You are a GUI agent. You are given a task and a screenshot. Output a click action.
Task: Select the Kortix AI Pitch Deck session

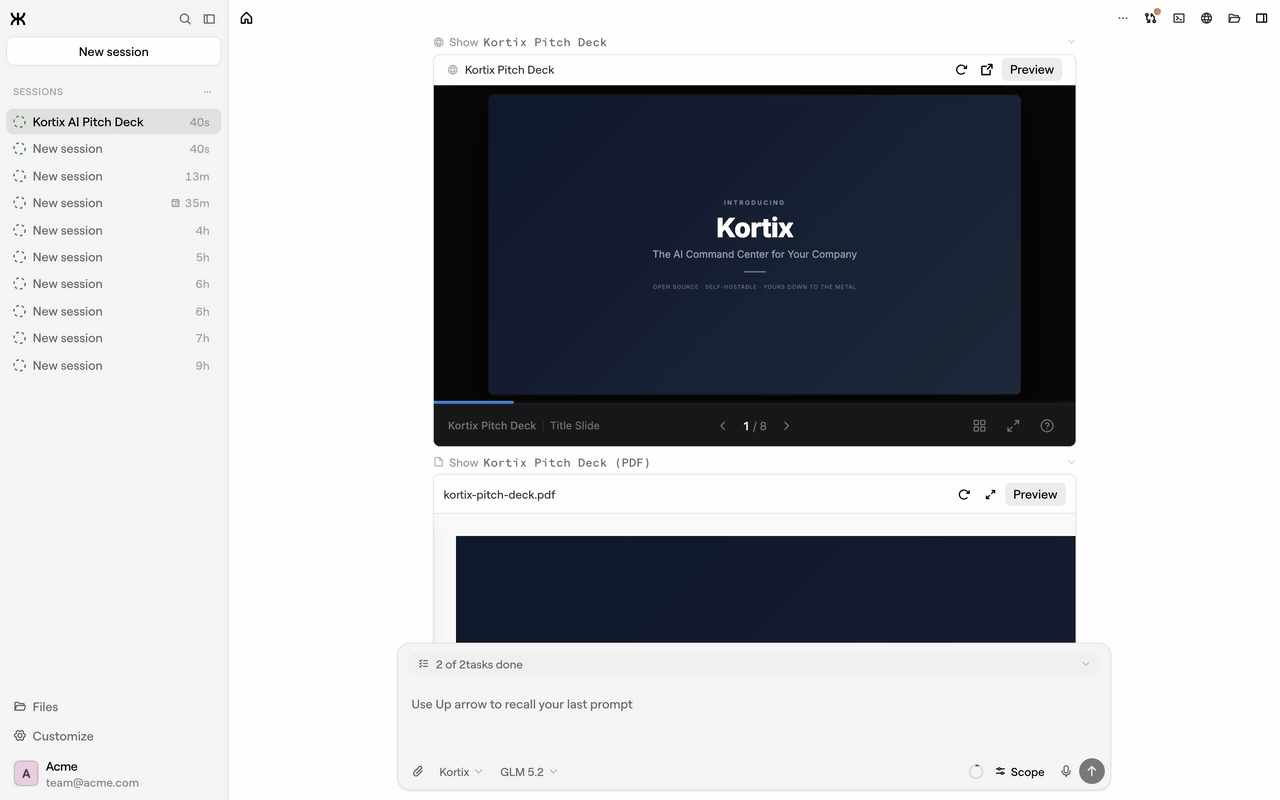coord(114,122)
